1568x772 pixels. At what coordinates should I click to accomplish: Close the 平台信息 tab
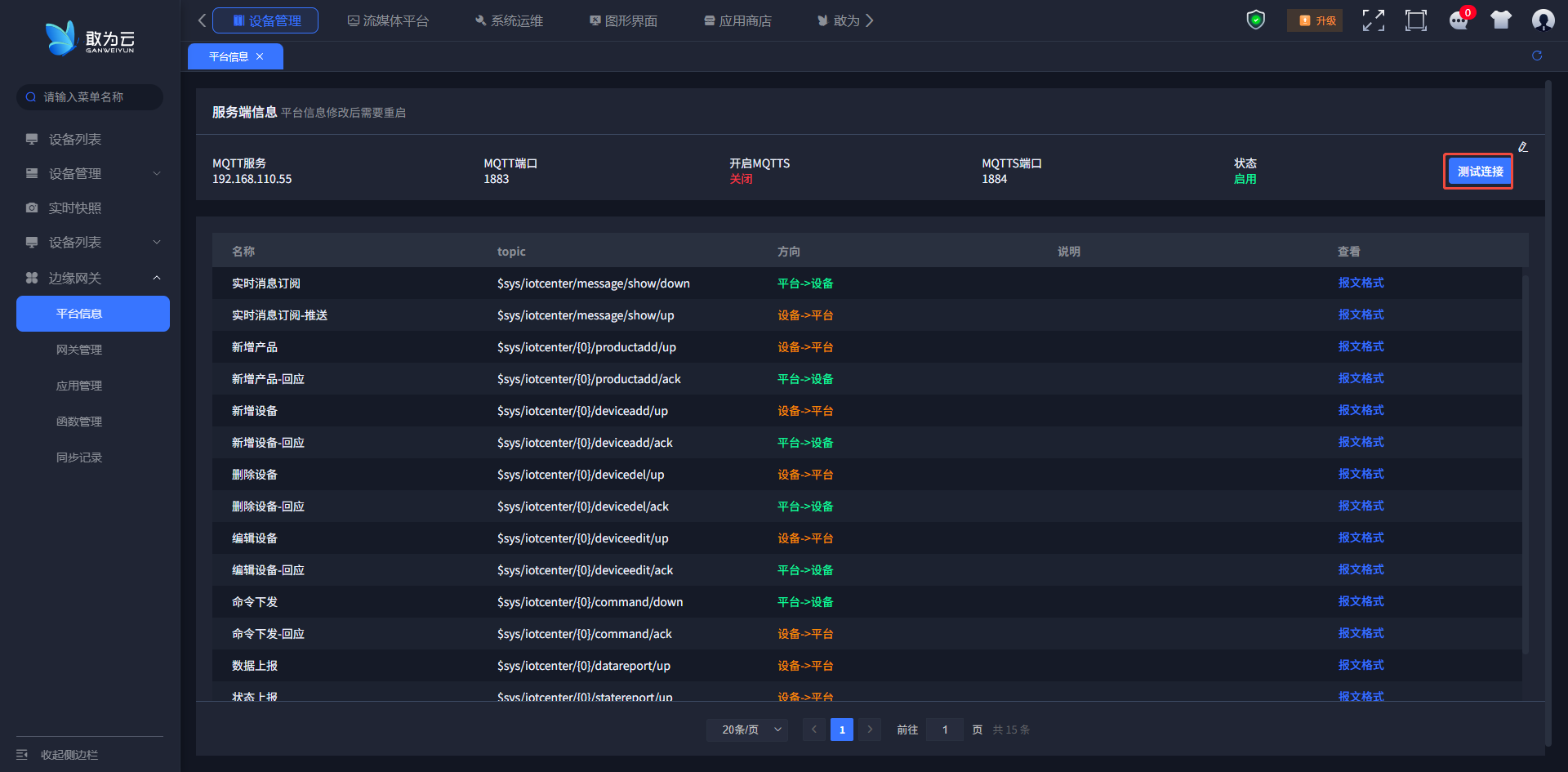tap(260, 56)
